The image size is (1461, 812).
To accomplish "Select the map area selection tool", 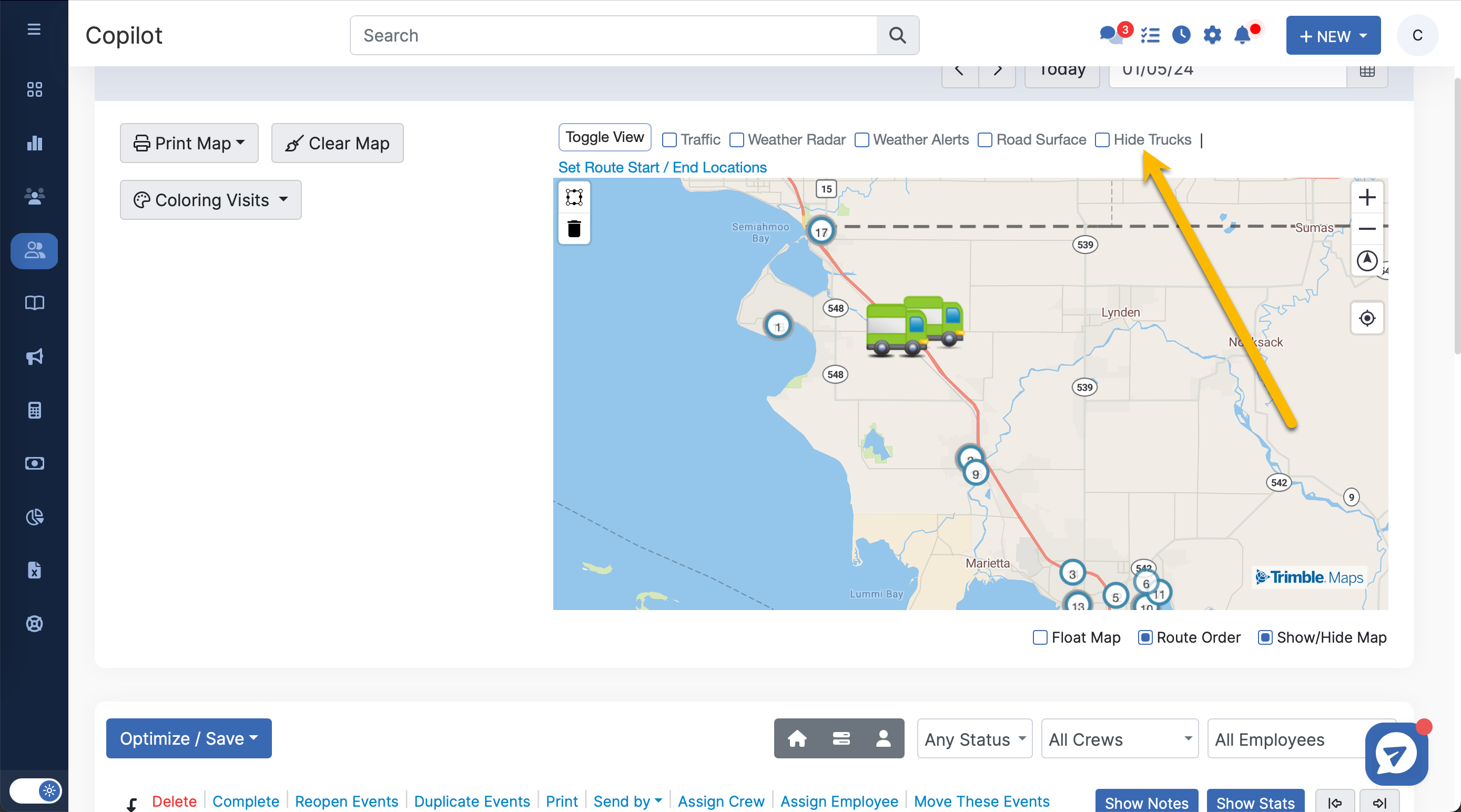I will tap(574, 197).
